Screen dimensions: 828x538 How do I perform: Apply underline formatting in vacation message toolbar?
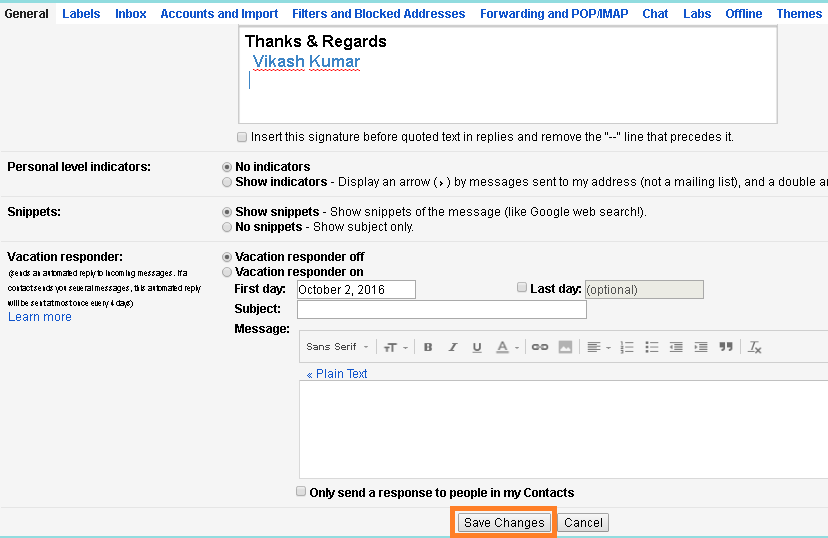477,347
